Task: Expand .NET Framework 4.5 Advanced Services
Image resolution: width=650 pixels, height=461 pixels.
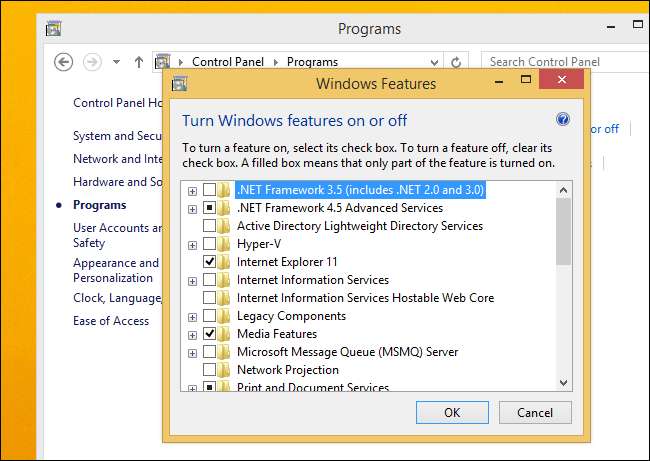Action: [x=192, y=208]
